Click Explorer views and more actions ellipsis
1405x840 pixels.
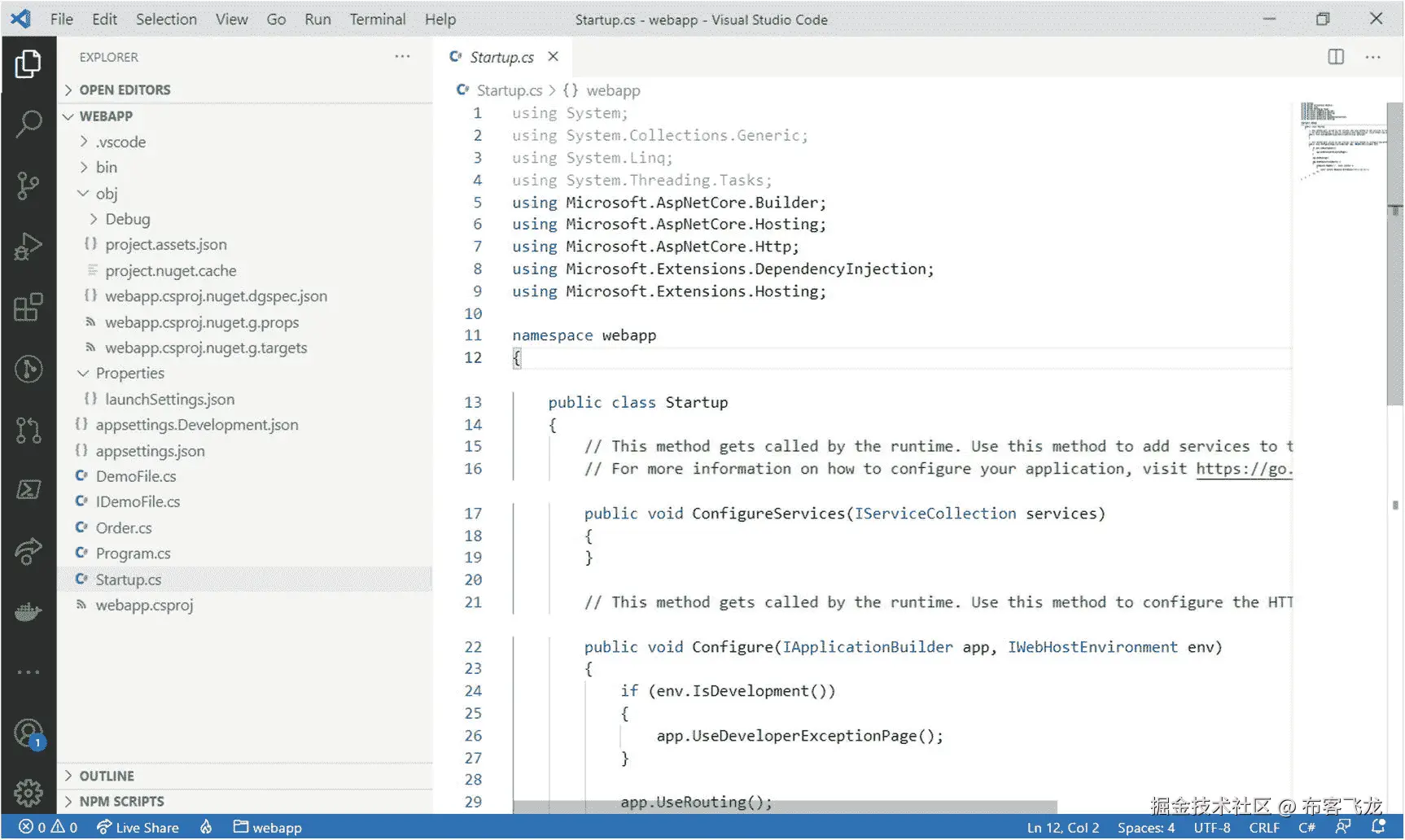(x=402, y=56)
